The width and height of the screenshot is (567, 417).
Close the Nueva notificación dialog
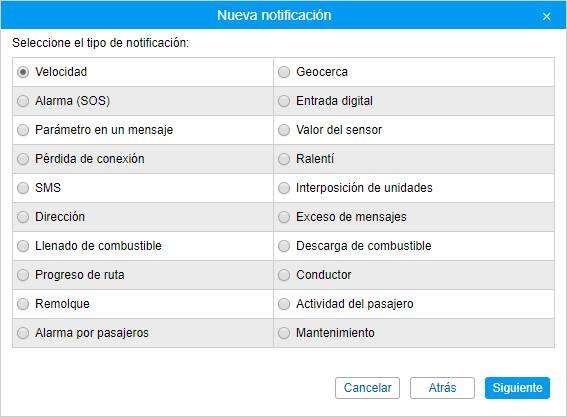(x=546, y=16)
